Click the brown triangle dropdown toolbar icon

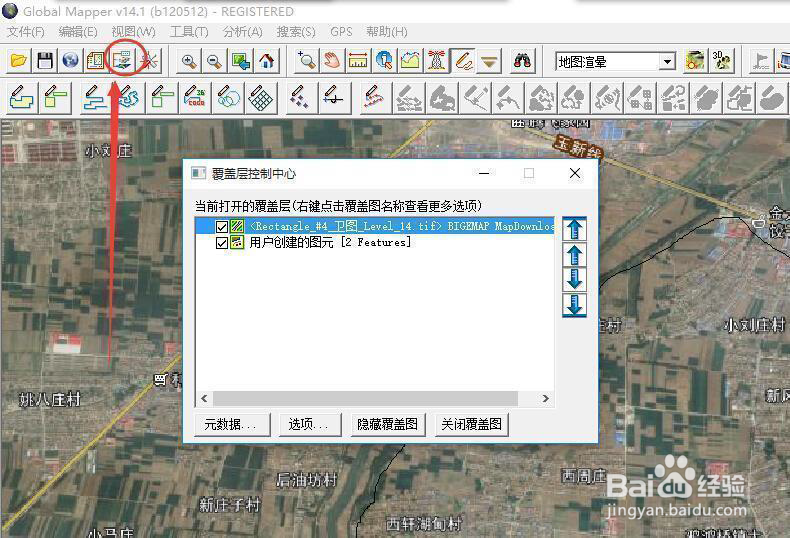coord(489,61)
